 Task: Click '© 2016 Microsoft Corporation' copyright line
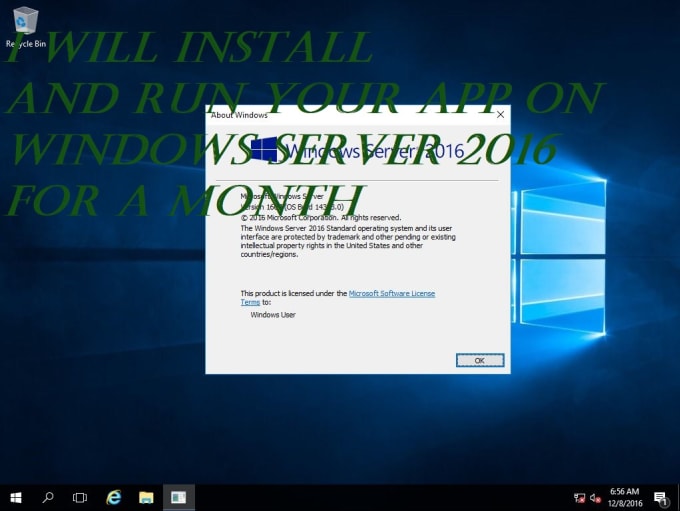pos(321,217)
